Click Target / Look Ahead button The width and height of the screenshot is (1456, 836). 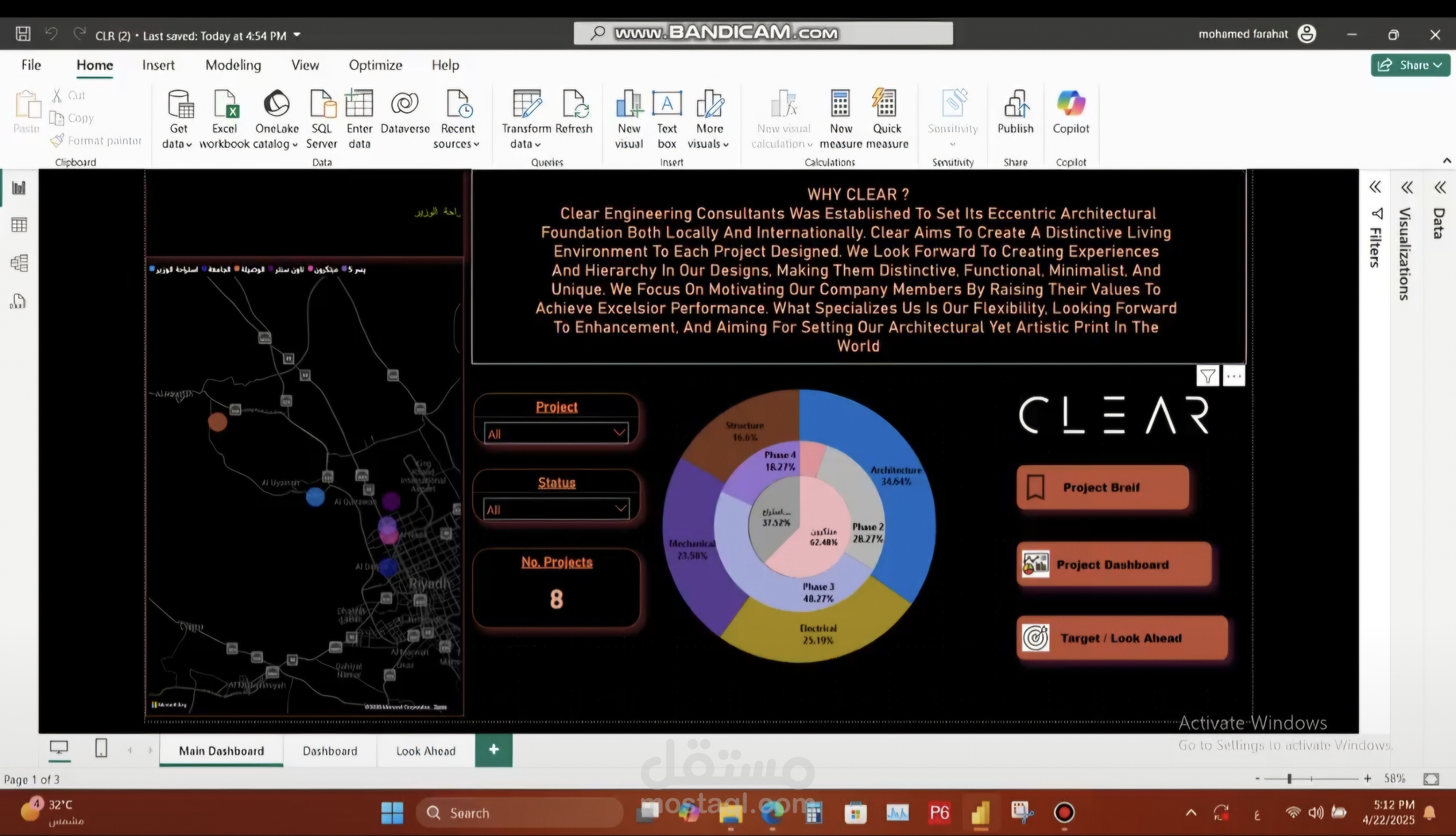click(x=1122, y=638)
